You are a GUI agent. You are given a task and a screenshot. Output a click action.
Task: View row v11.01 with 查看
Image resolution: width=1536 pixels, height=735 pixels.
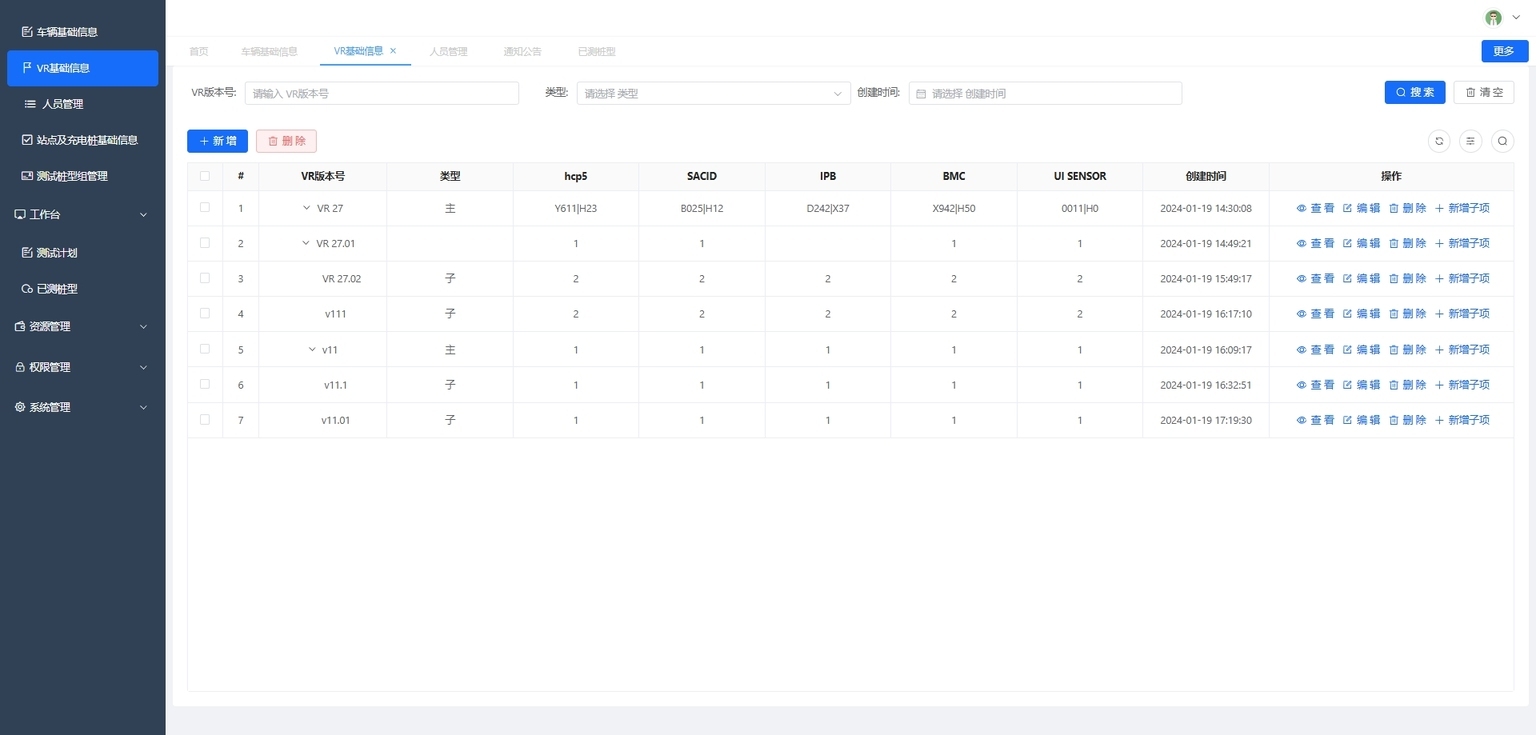coord(1316,420)
